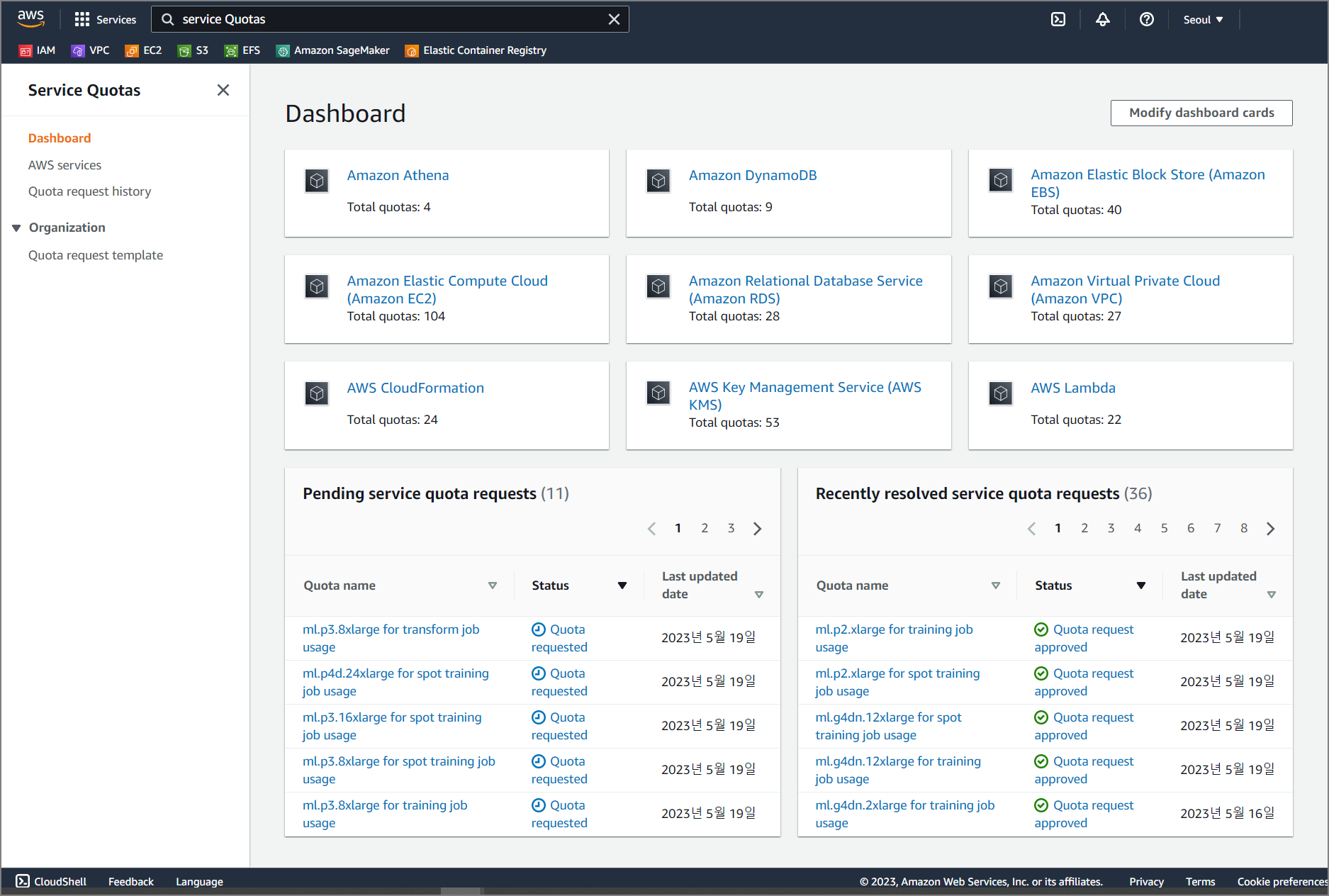Viewport: 1329px width, 896px height.
Task: Click the AWS CloudFormation card icon
Action: (x=317, y=393)
